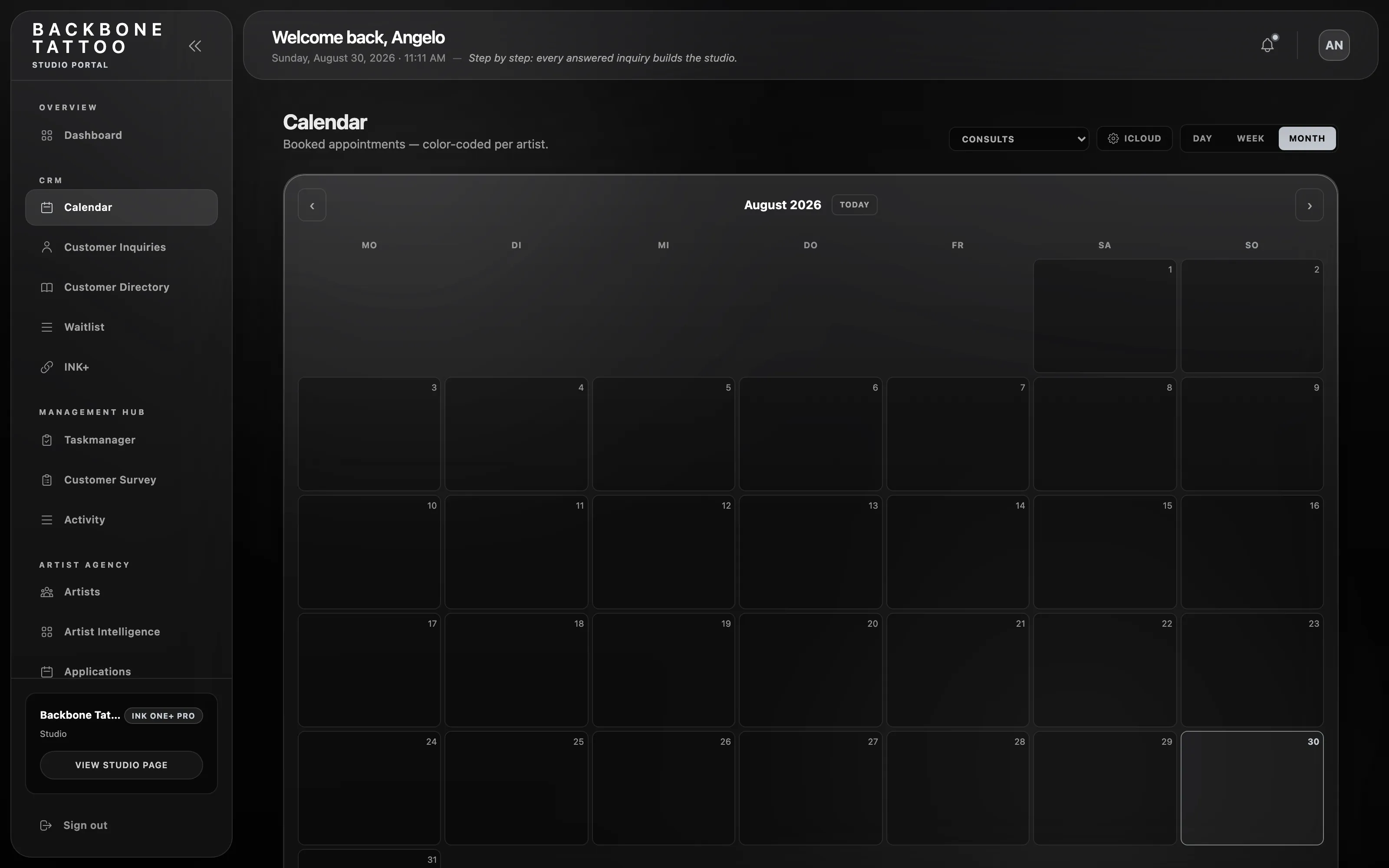Open Taskmanager page
The width and height of the screenshot is (1389, 868).
(121, 441)
